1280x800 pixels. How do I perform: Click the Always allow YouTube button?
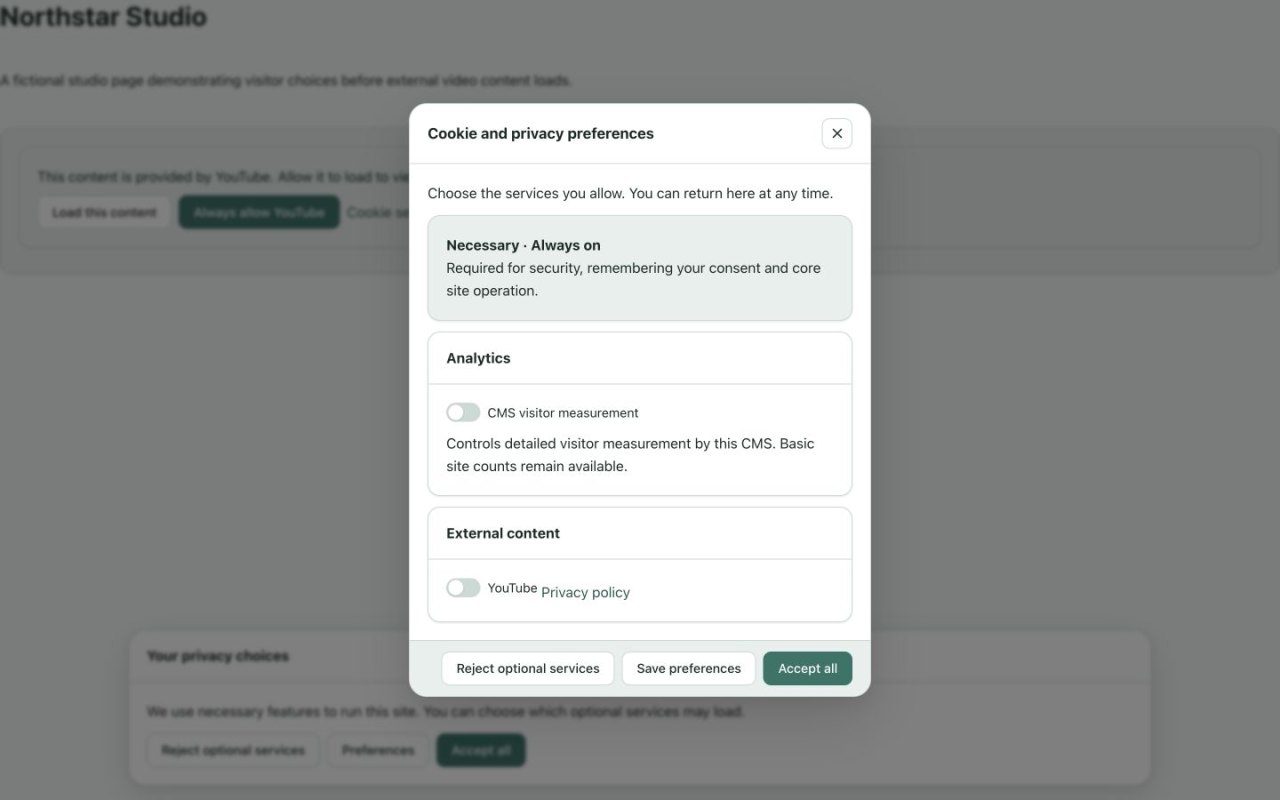(x=259, y=212)
